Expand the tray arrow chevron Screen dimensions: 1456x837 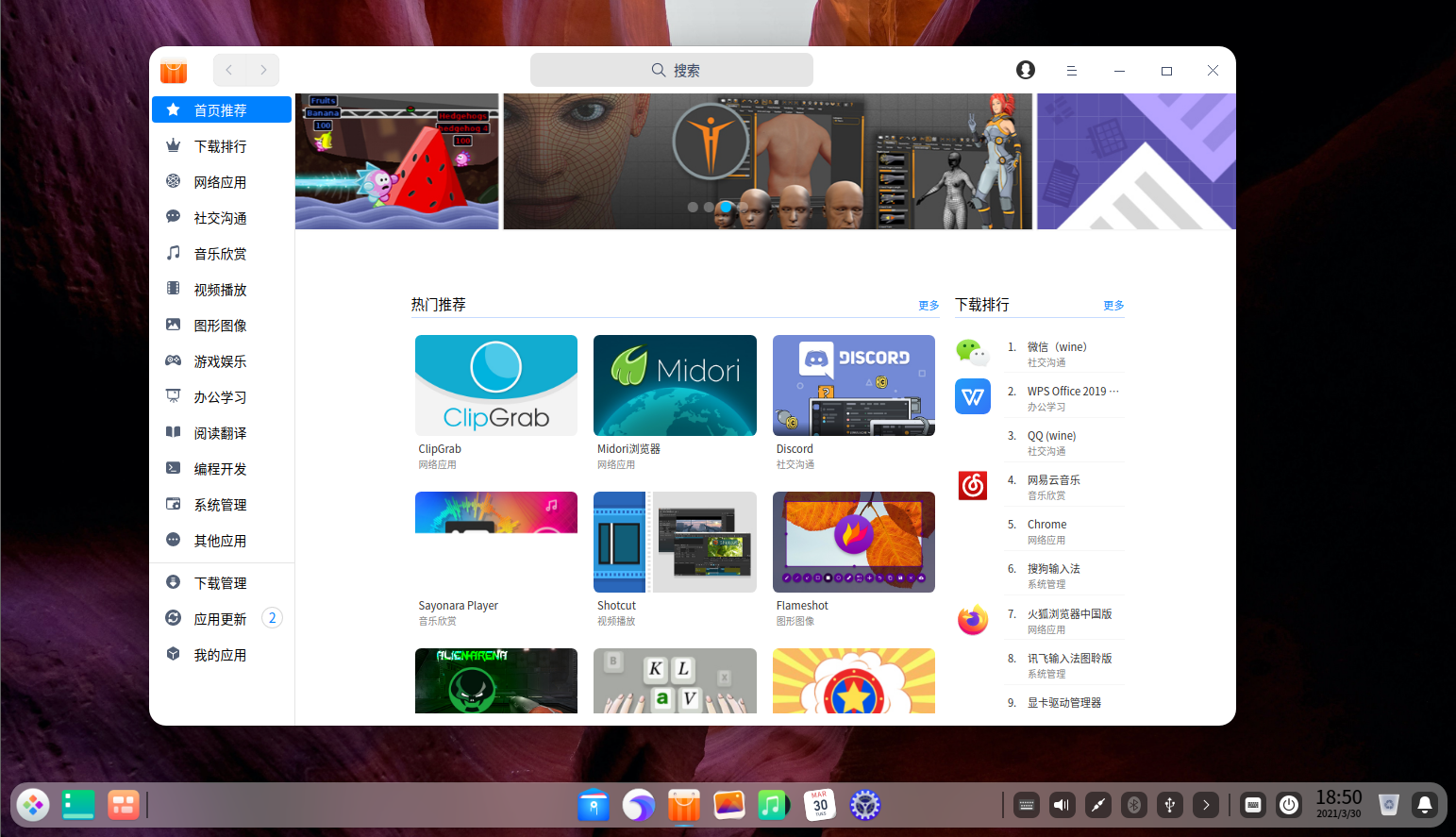click(1206, 805)
